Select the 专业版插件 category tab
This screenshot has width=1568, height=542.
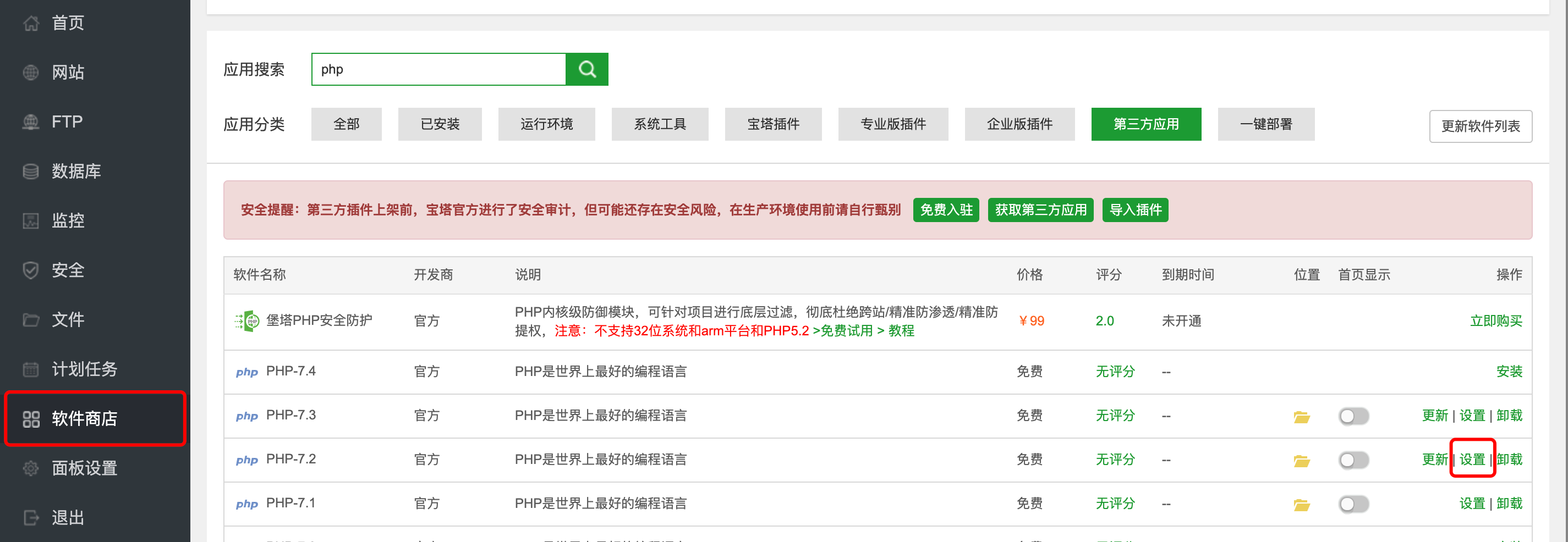893,124
